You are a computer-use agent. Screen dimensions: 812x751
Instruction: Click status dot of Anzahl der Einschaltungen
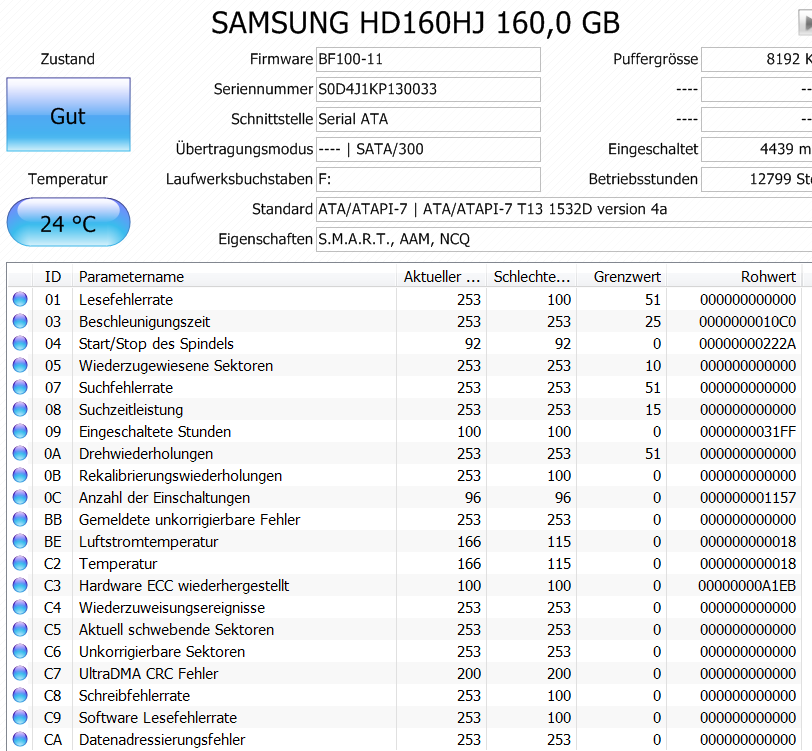[x=20, y=498]
